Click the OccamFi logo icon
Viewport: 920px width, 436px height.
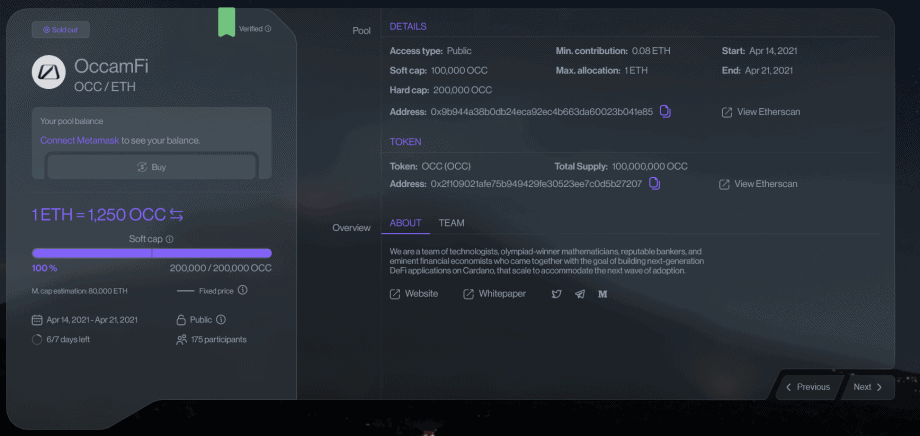48,72
